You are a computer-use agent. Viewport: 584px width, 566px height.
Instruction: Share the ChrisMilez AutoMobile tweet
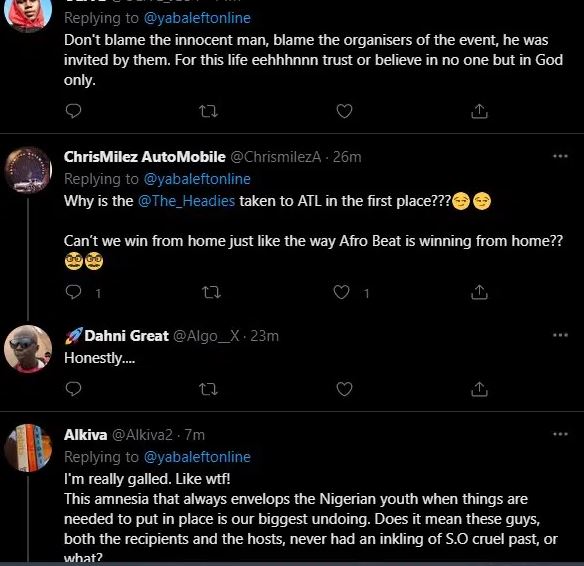tap(479, 292)
